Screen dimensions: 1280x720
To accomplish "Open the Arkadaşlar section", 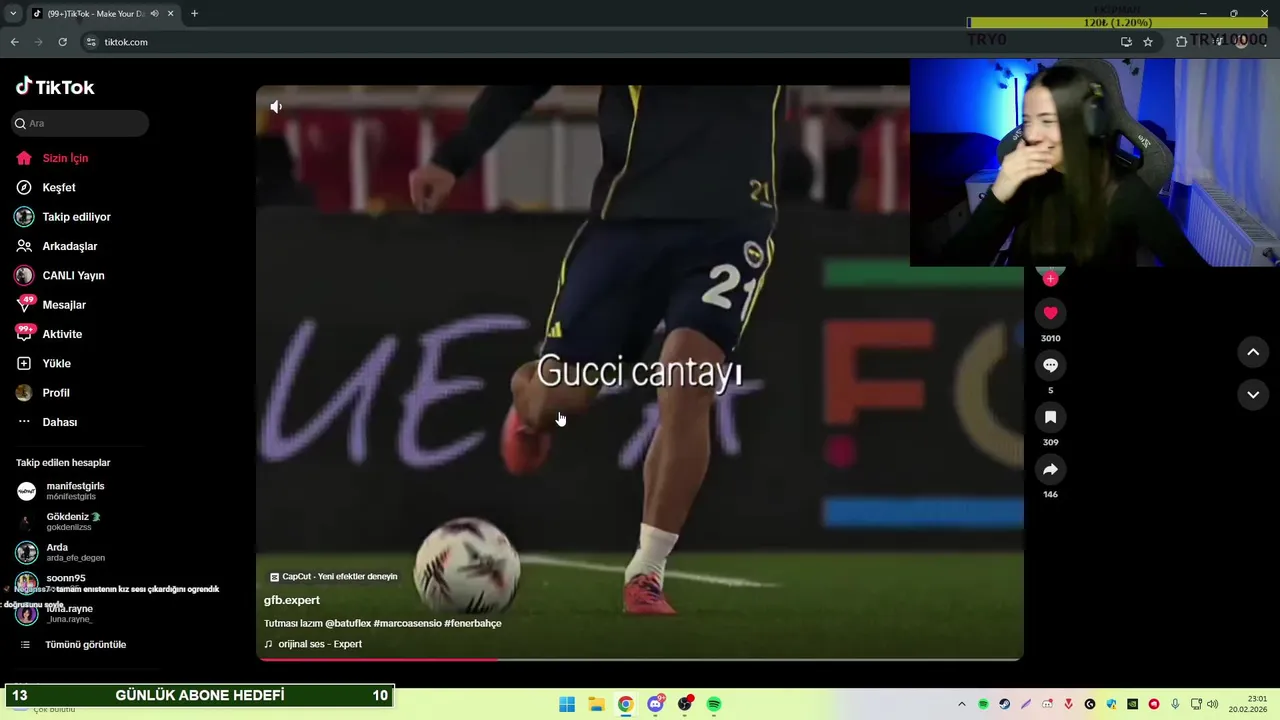I will tap(56, 246).
